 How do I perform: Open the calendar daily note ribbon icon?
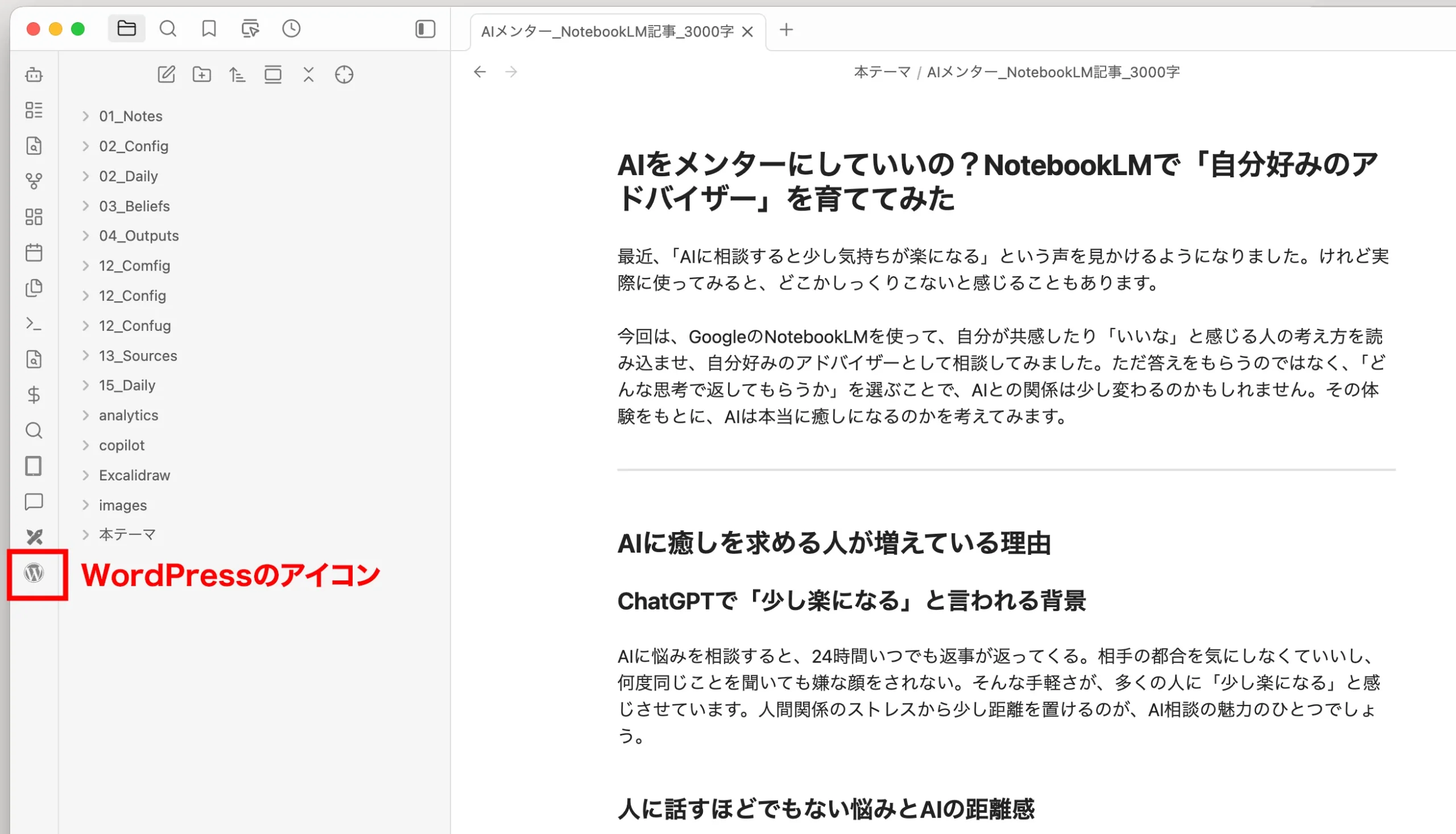pos(34,252)
